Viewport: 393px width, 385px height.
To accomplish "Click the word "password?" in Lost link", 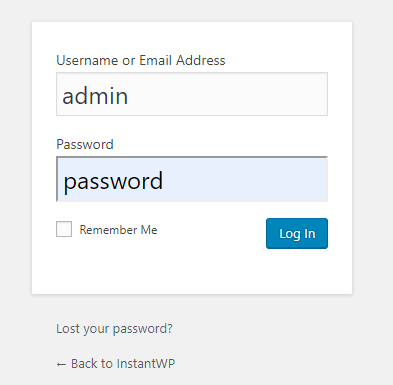I will (143, 329).
